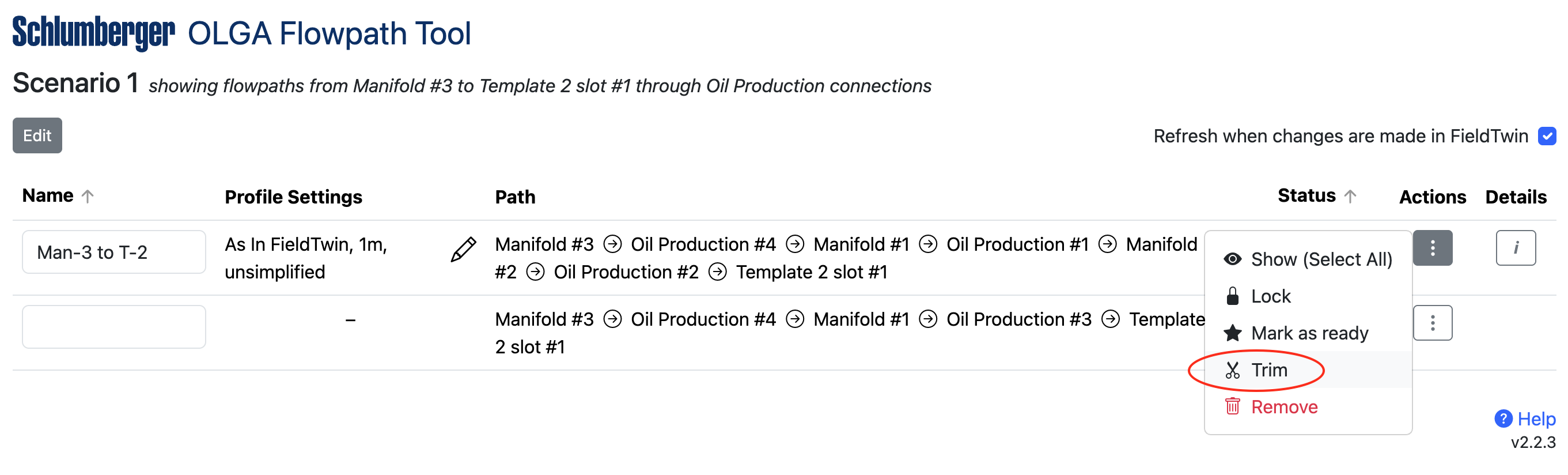Click the star icon for Mark as ready
Image resolution: width=1568 pixels, height=475 pixels.
pos(1232,333)
